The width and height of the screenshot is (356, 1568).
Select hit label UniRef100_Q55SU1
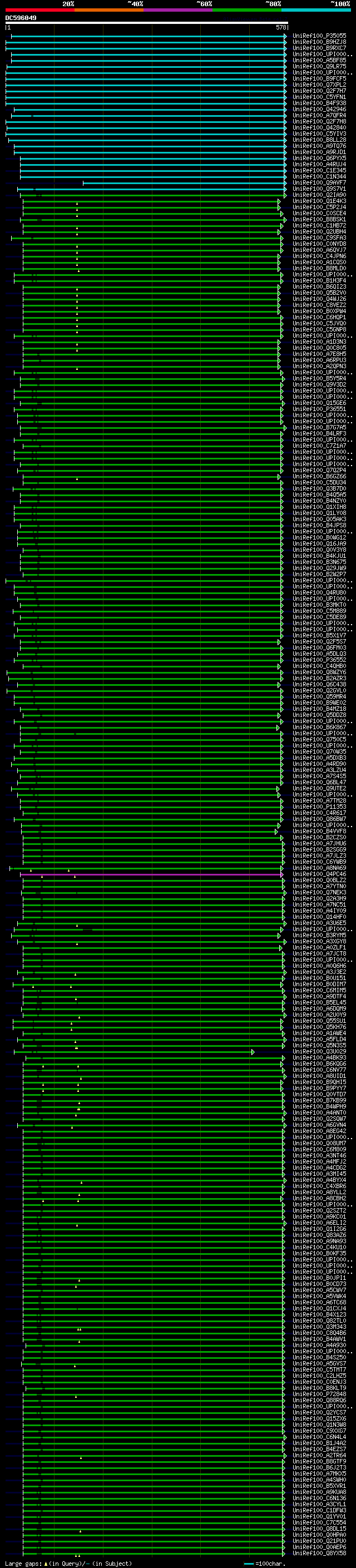pos(319,1021)
